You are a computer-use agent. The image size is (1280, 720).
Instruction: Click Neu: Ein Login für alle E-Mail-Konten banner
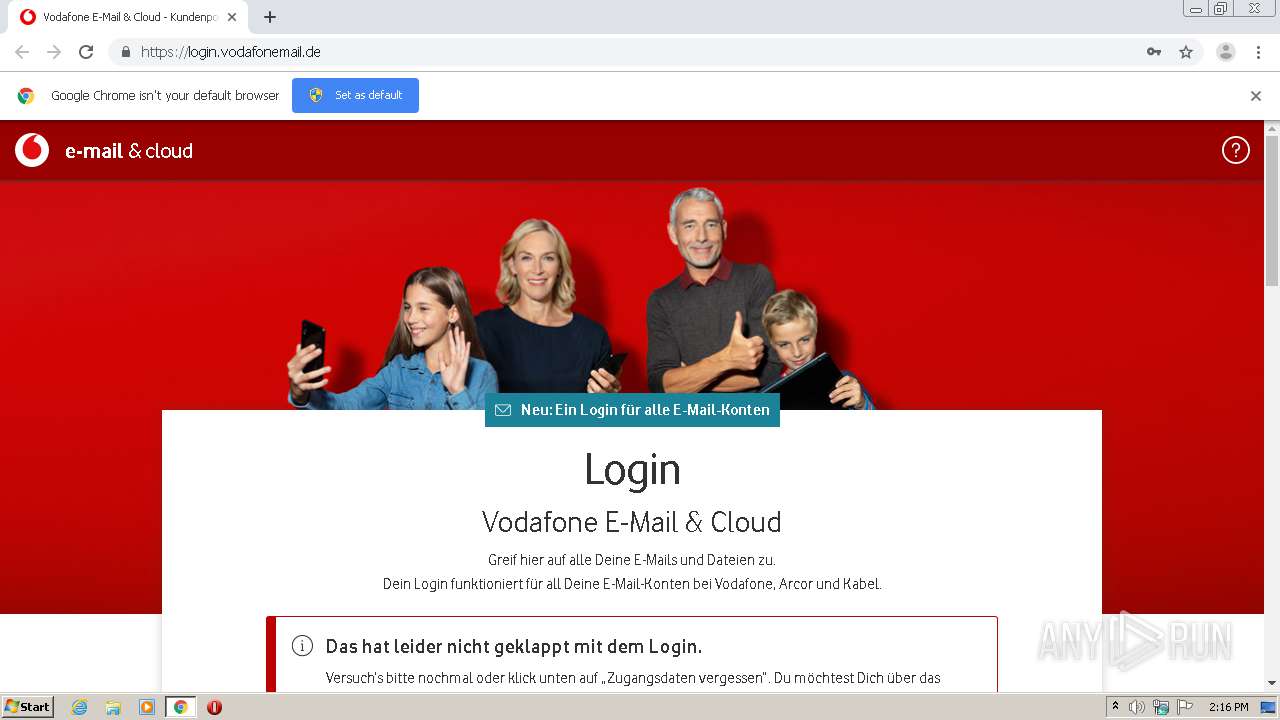pos(632,410)
